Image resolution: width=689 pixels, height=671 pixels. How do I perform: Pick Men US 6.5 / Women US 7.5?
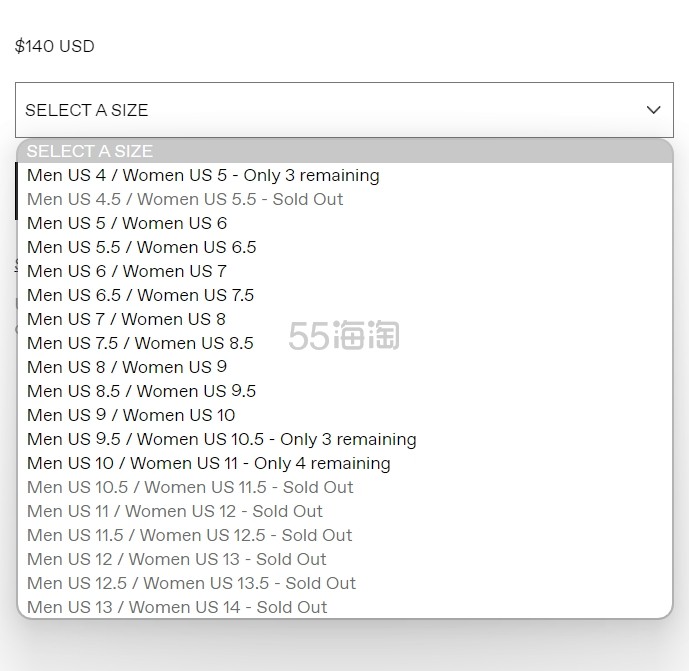[141, 295]
